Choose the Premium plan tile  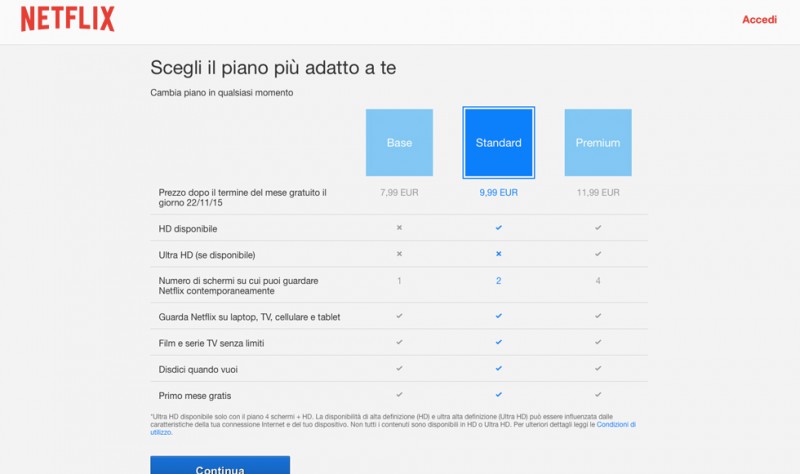pyautogui.click(x=598, y=142)
